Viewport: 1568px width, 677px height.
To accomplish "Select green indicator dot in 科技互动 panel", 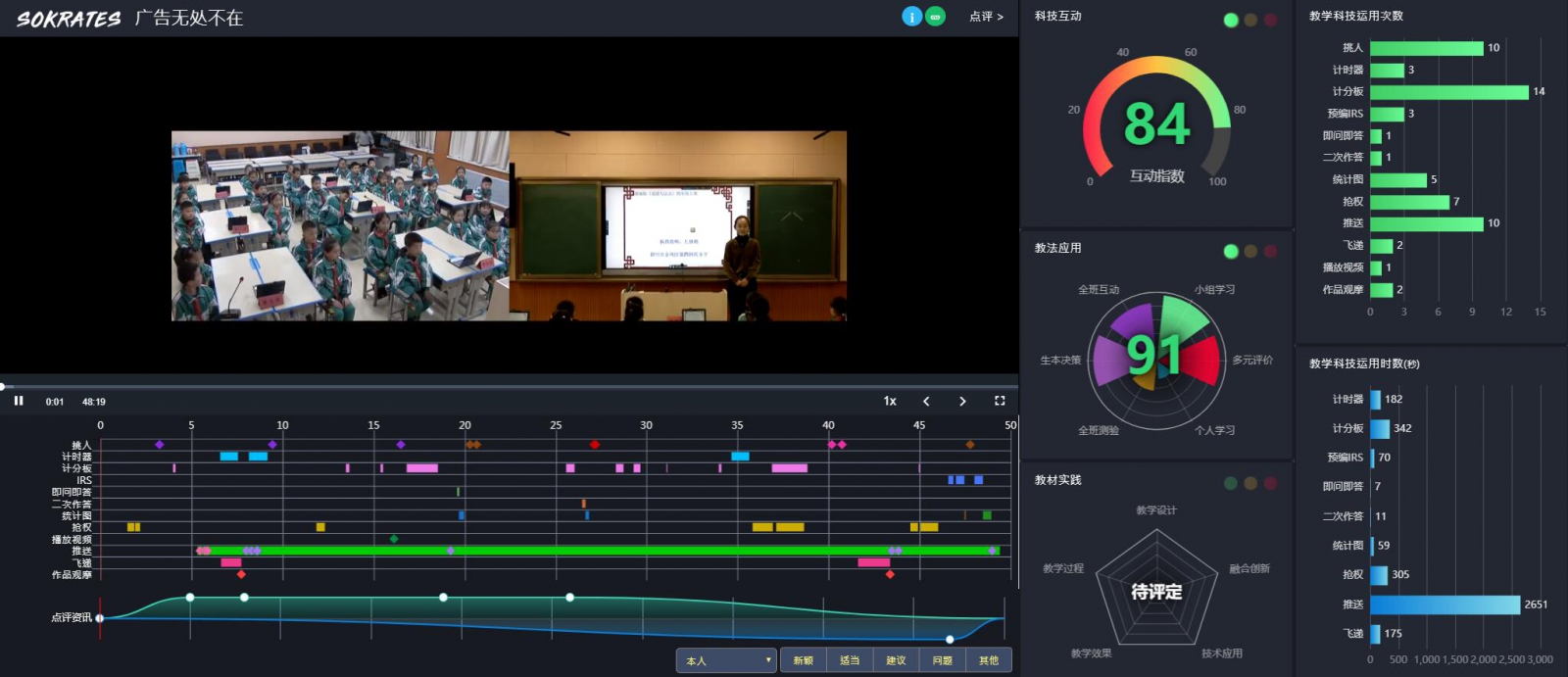I will coord(1231,20).
